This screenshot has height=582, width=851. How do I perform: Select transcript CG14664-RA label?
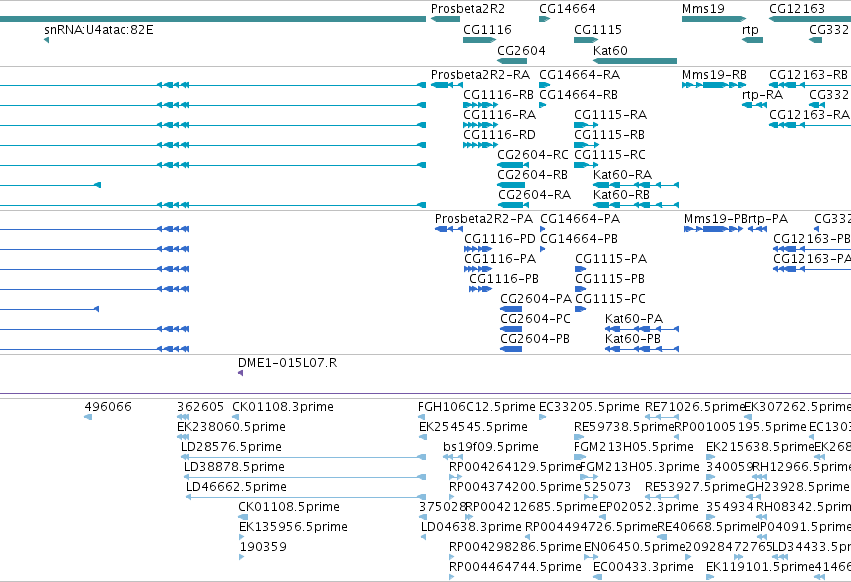coord(579,74)
